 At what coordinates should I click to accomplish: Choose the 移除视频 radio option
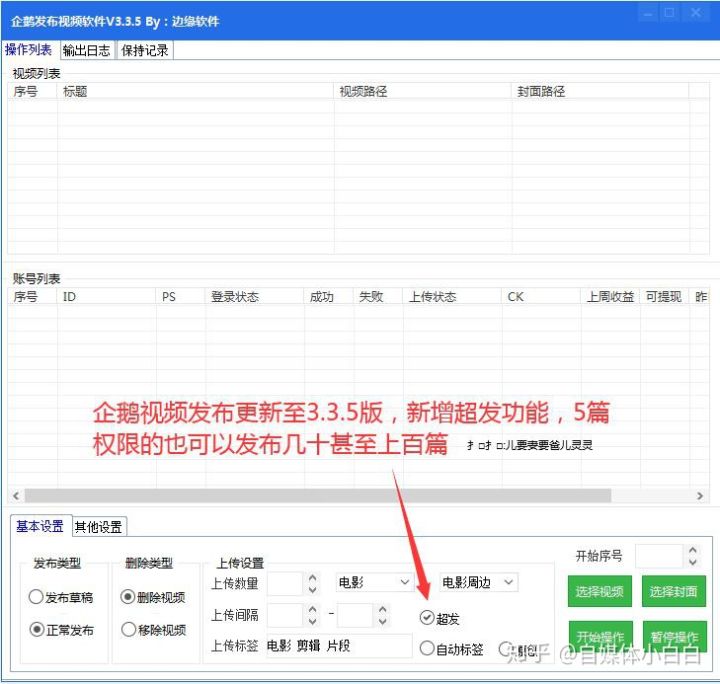[153, 629]
